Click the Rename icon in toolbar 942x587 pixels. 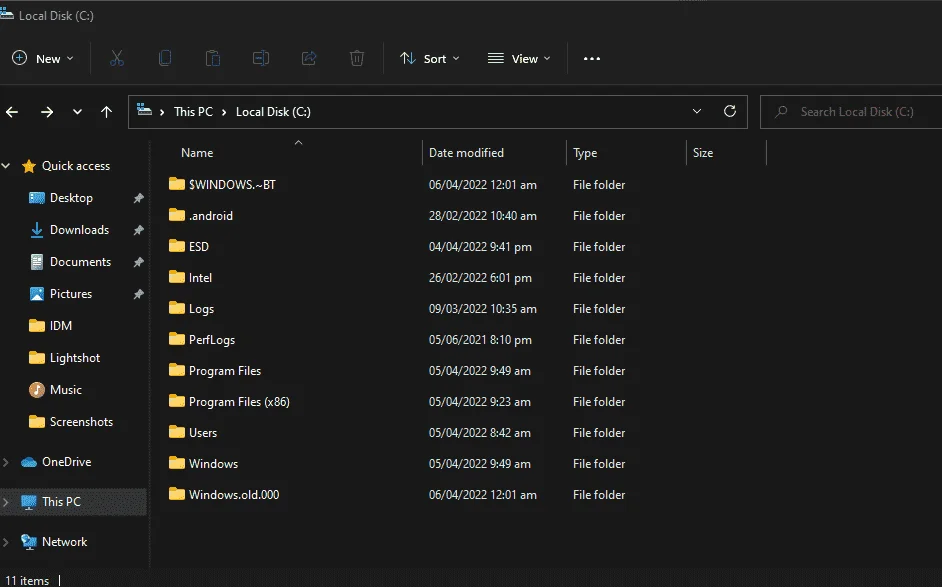tap(261, 58)
